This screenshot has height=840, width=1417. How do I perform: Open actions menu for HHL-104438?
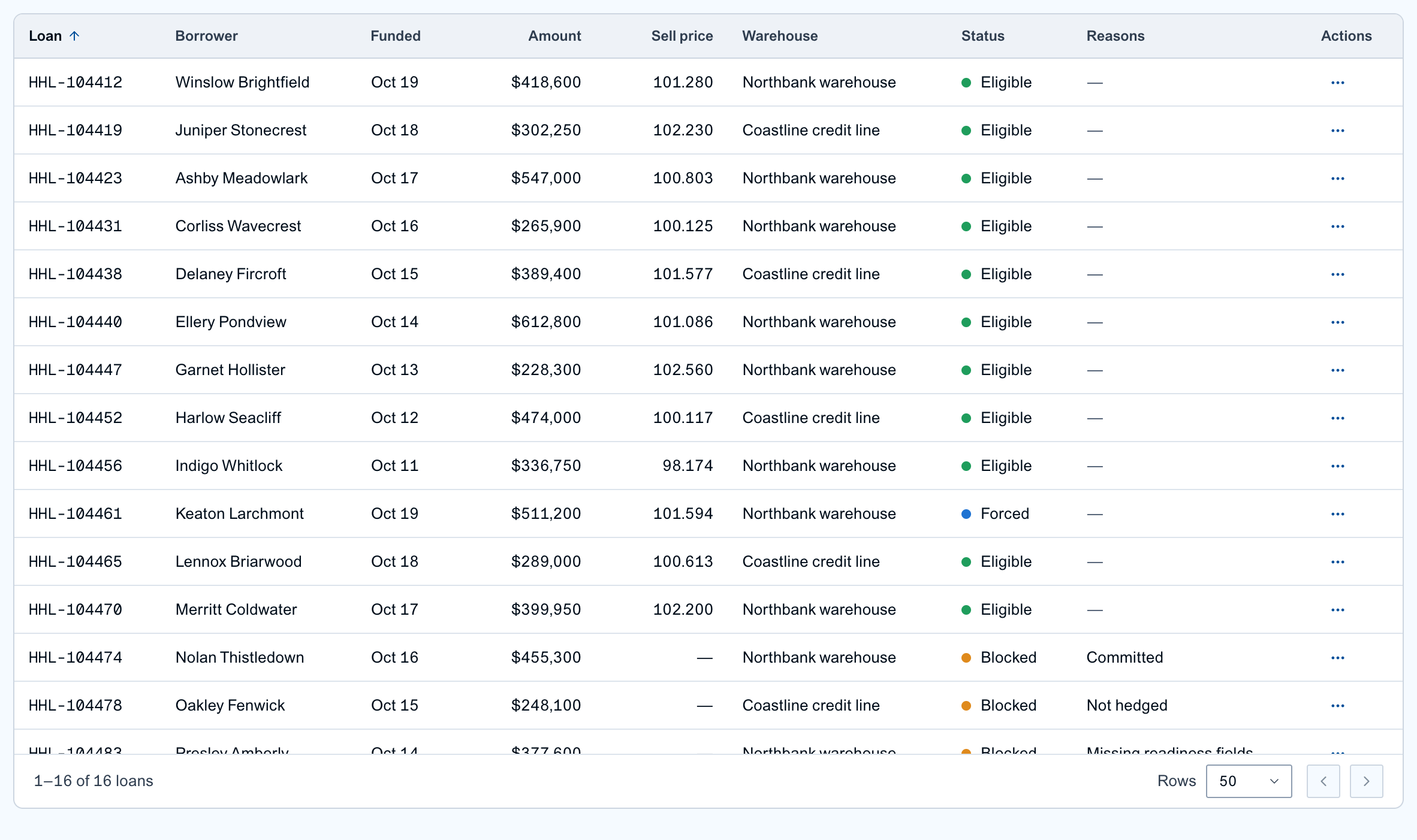(x=1337, y=274)
